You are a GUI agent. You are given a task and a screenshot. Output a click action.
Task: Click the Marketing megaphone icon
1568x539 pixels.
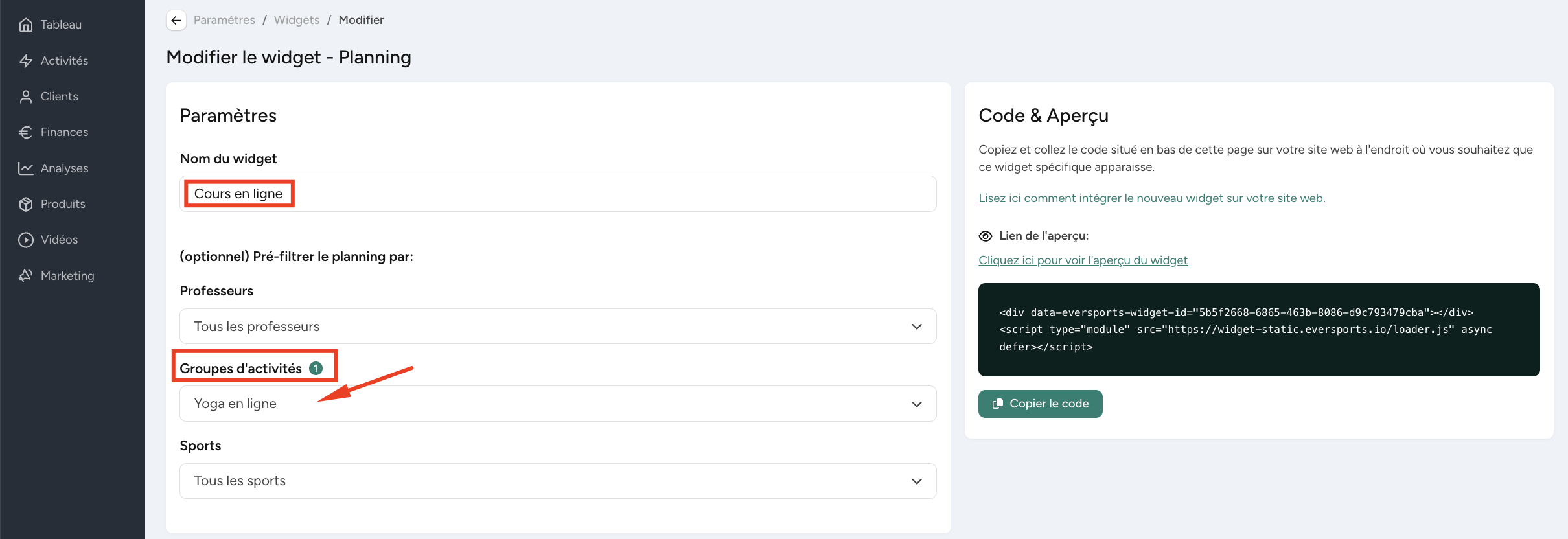pos(26,276)
